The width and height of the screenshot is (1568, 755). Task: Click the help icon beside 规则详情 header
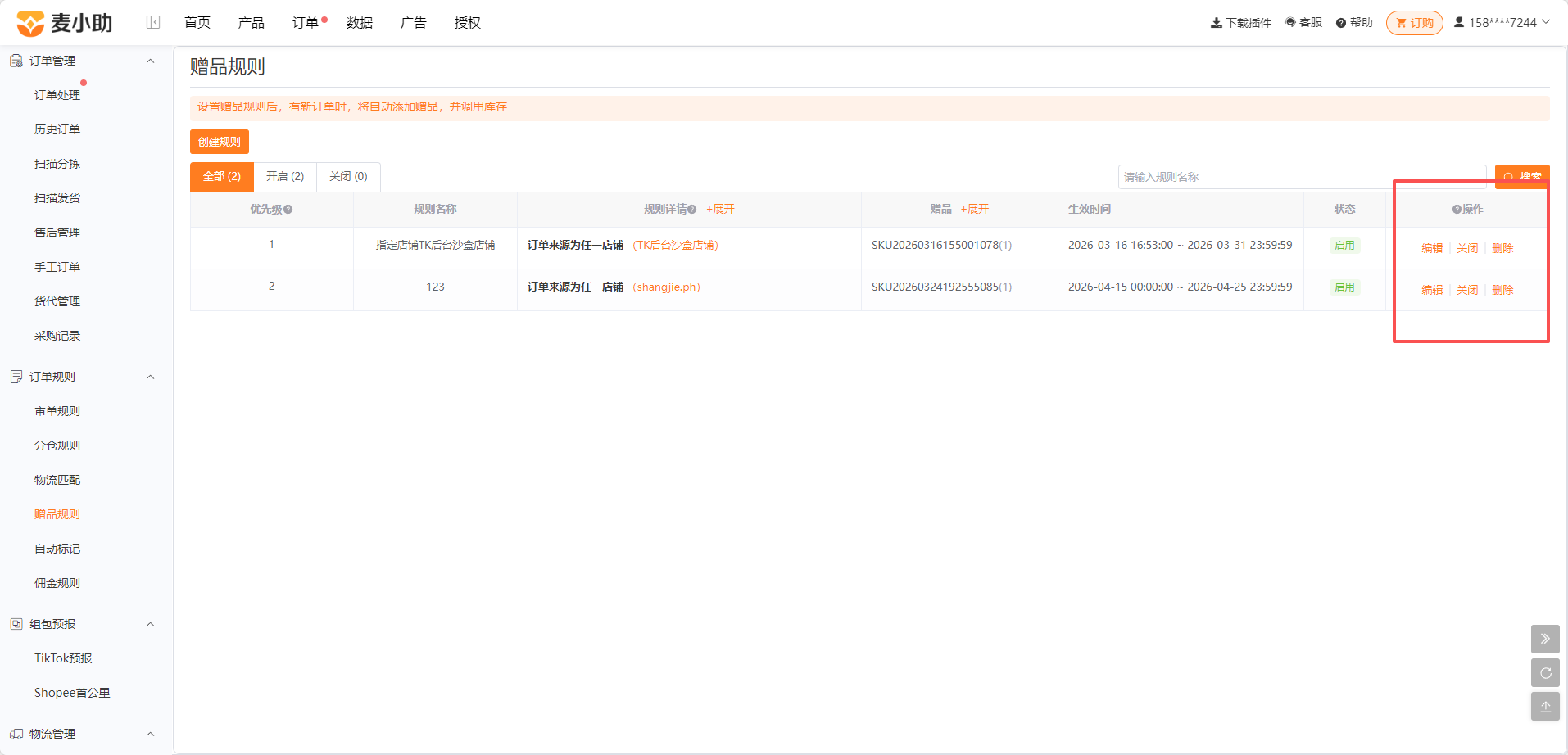692,210
